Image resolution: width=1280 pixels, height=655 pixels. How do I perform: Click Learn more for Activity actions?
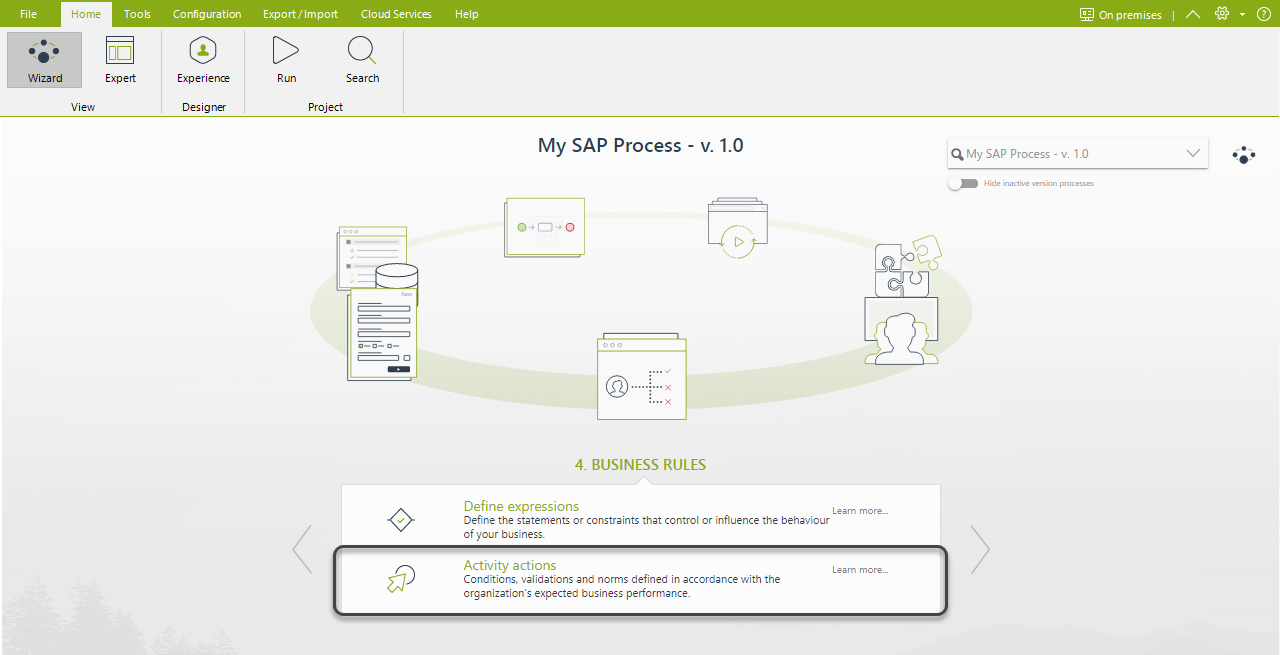point(860,570)
